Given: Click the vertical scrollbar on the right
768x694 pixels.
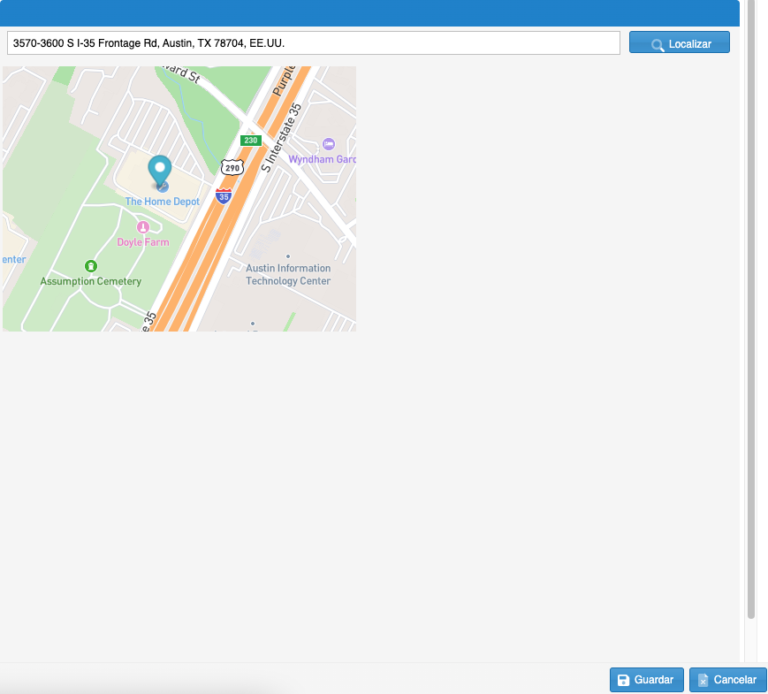Looking at the screenshot, I should click(x=751, y=300).
